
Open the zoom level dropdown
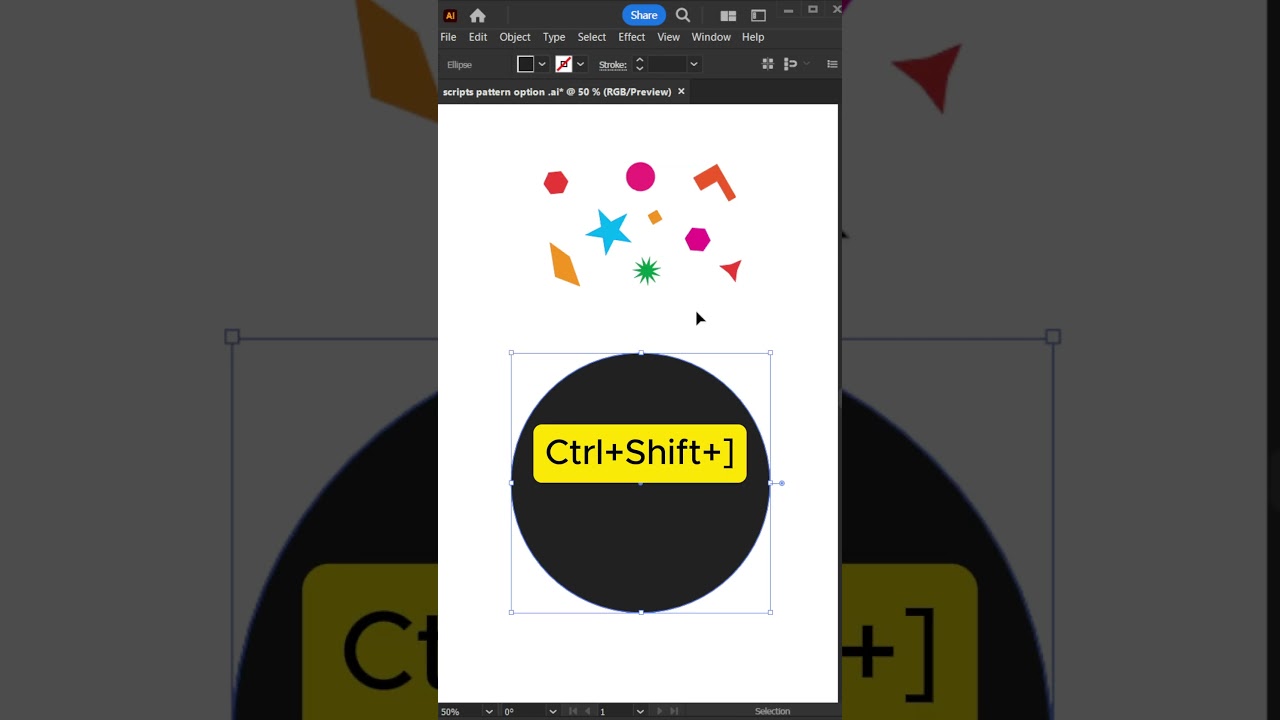[x=489, y=711]
